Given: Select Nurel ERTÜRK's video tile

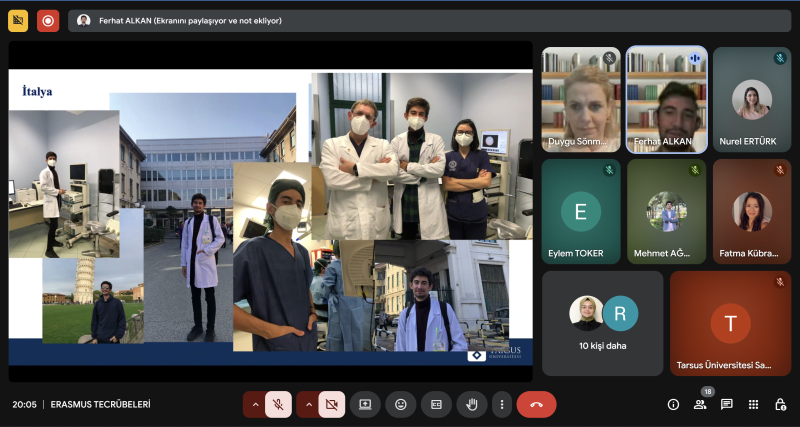Looking at the screenshot, I should click(751, 98).
